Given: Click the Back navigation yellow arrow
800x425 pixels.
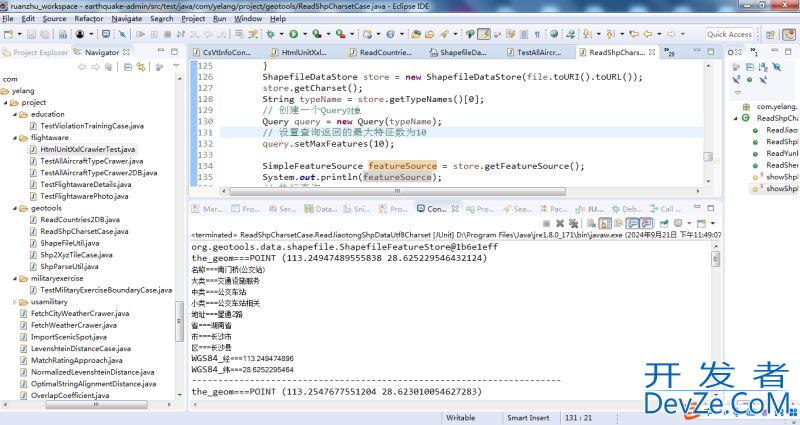Looking at the screenshot, I should tap(647, 34).
